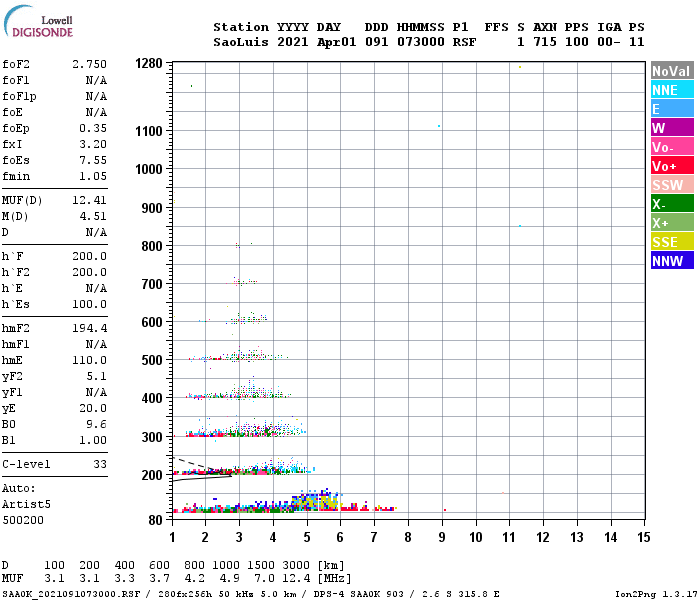Select the NNE cyan legend swatch
The height and width of the screenshot is (600, 700).
coord(672,90)
